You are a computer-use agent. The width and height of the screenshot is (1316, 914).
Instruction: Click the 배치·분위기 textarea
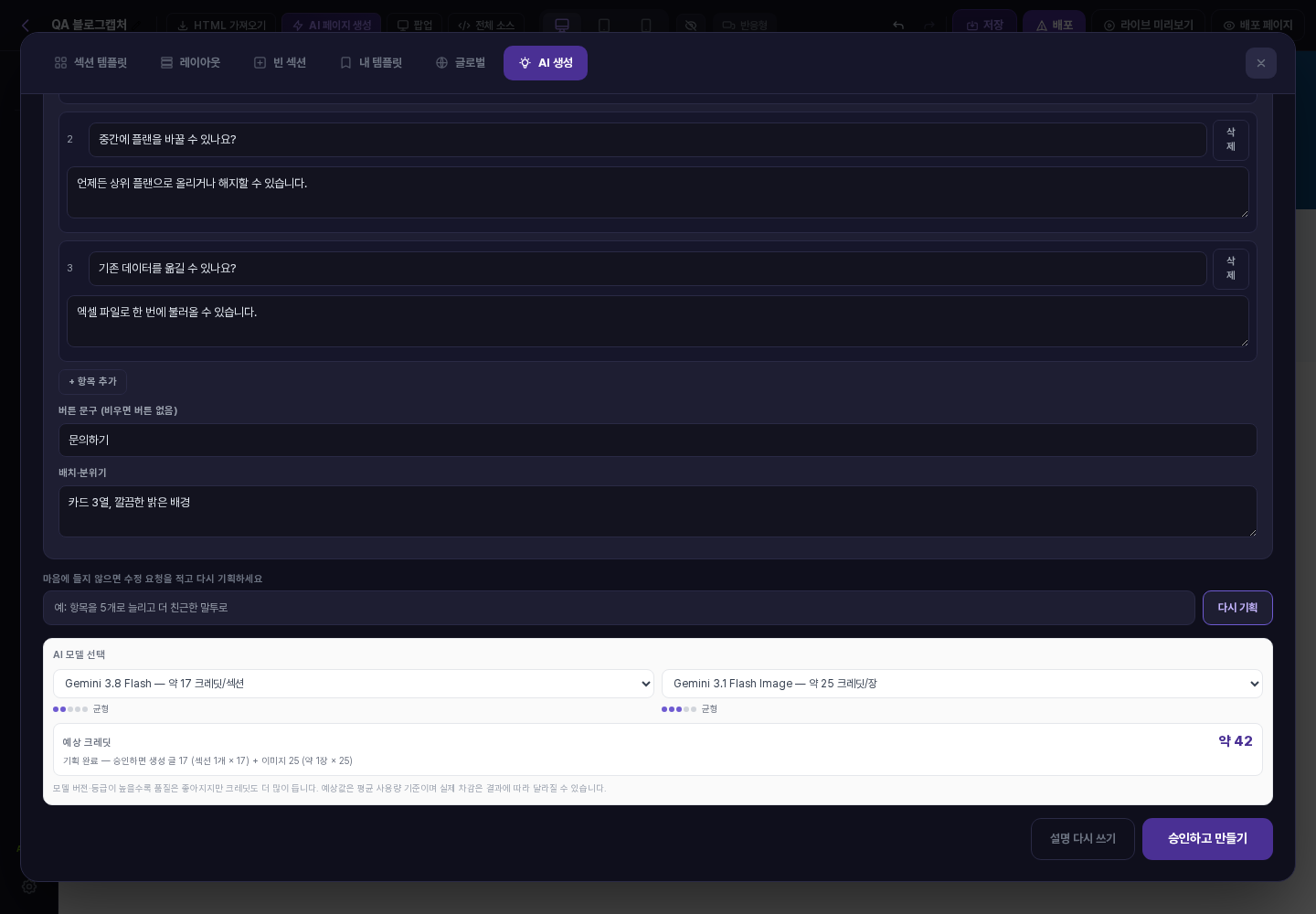click(x=658, y=511)
